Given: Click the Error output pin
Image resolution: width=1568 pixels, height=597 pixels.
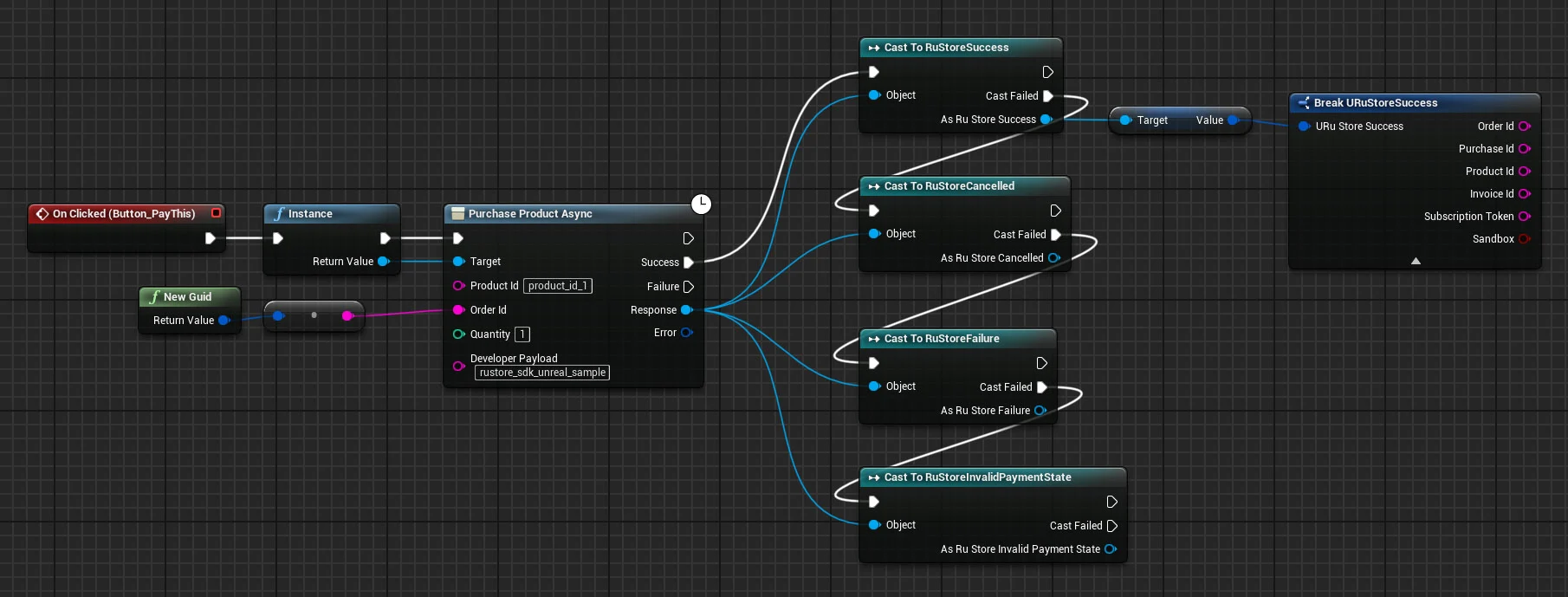Looking at the screenshot, I should click(687, 333).
